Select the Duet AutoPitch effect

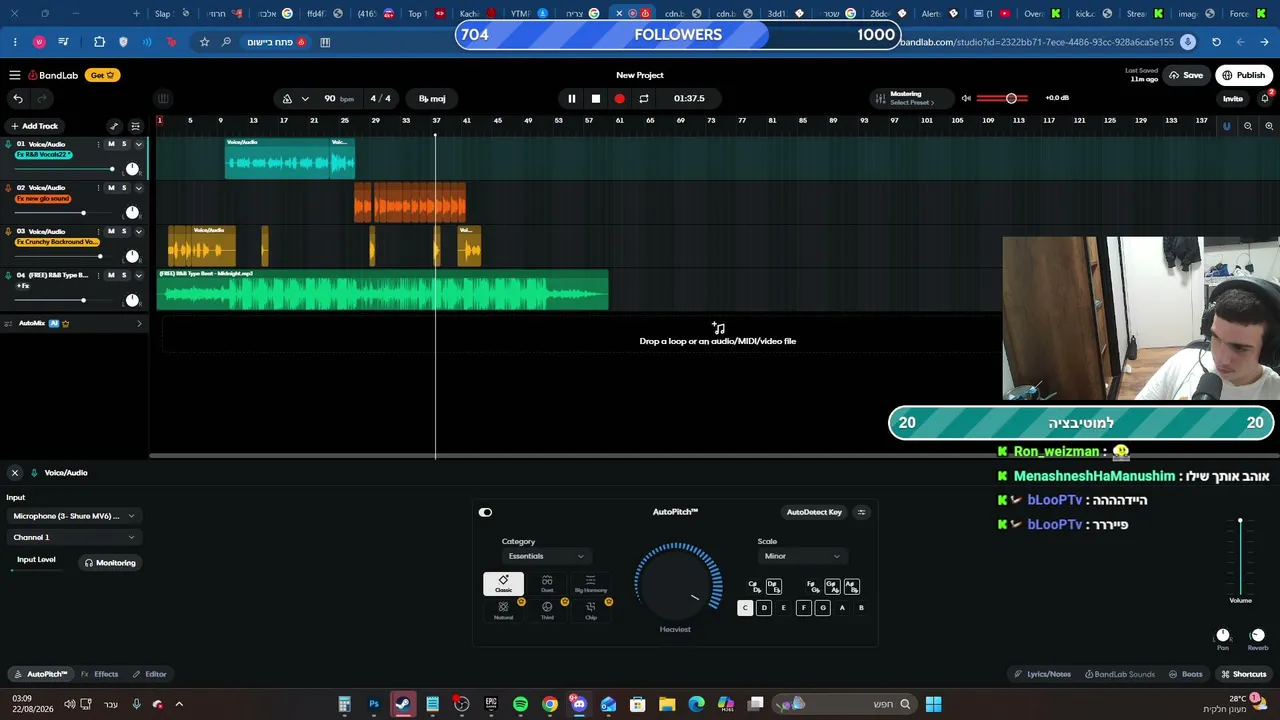click(547, 584)
